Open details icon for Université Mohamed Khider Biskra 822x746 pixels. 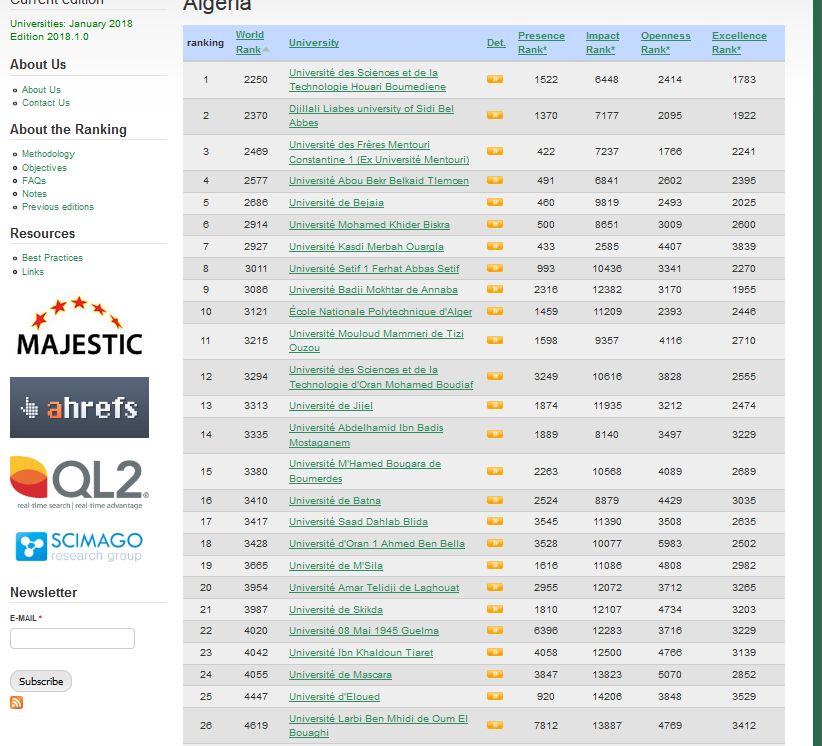point(494,224)
